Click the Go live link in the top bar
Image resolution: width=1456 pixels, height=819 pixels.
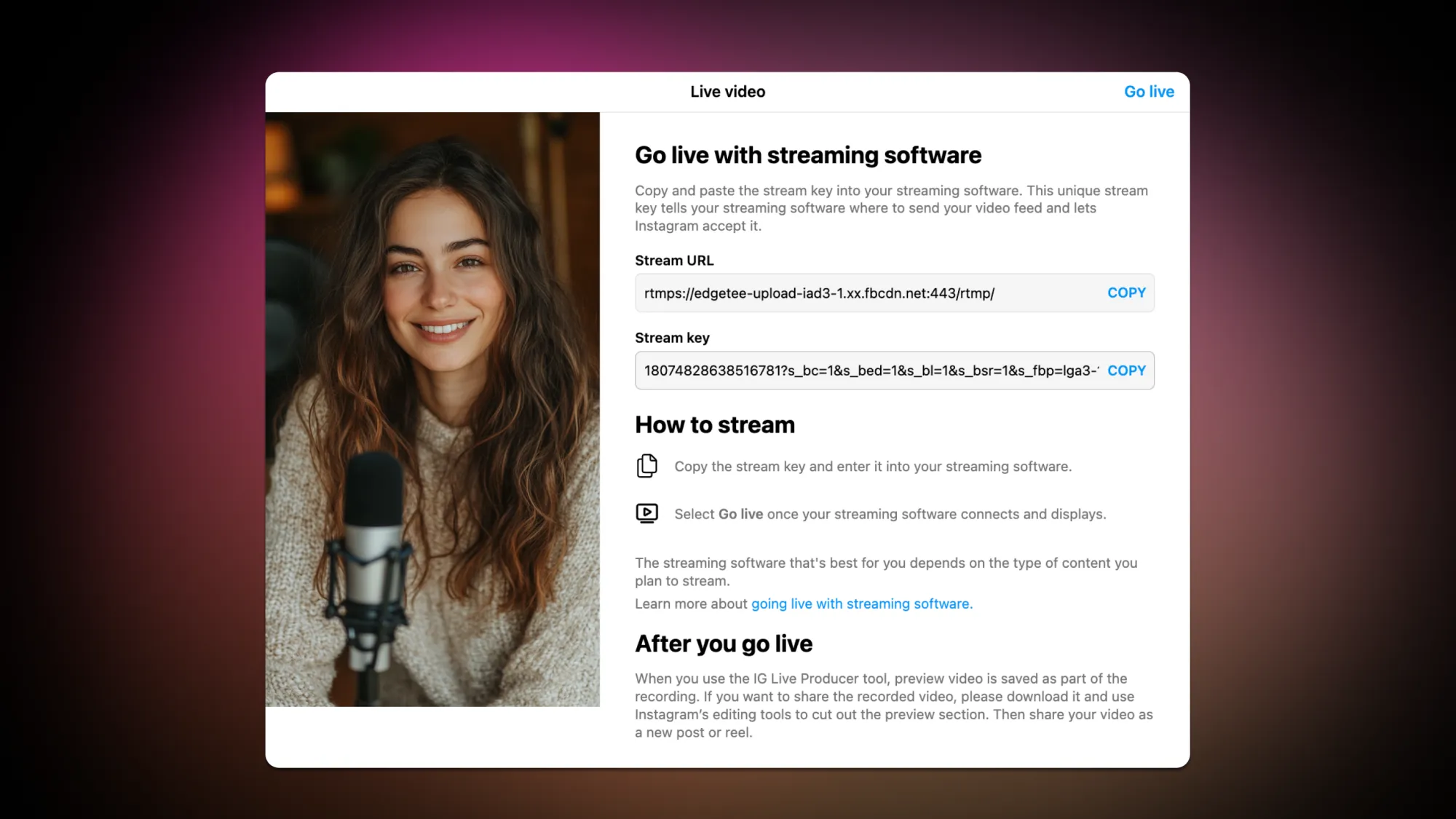click(x=1149, y=91)
